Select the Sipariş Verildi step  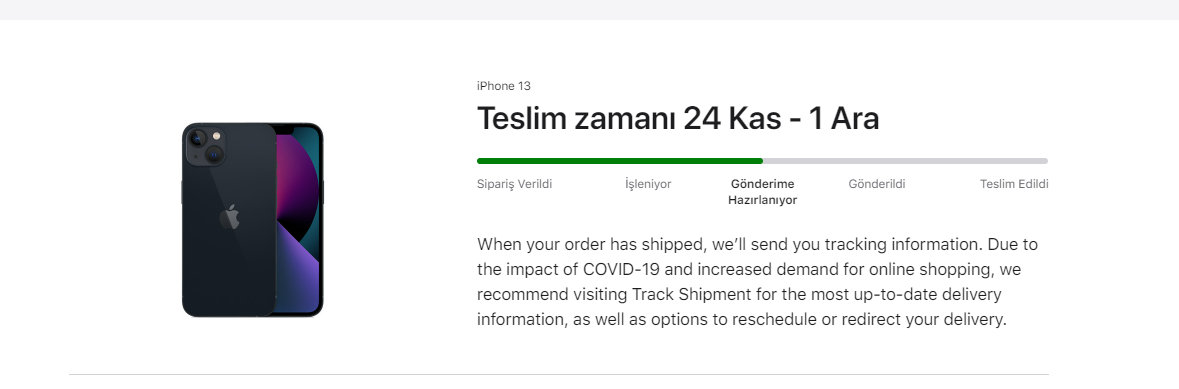514,184
